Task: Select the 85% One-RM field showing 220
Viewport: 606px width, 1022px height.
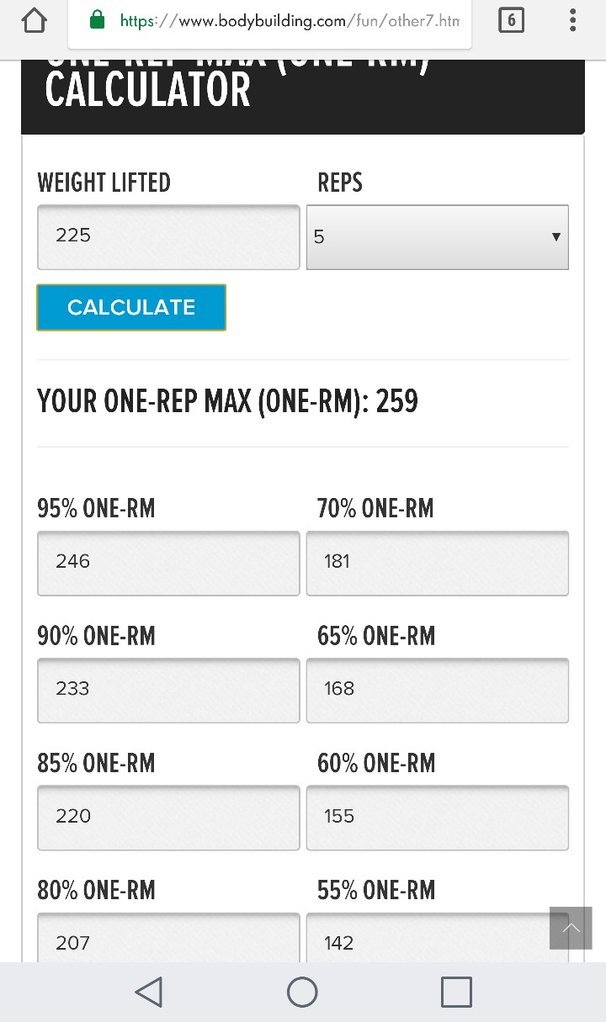Action: [168, 817]
